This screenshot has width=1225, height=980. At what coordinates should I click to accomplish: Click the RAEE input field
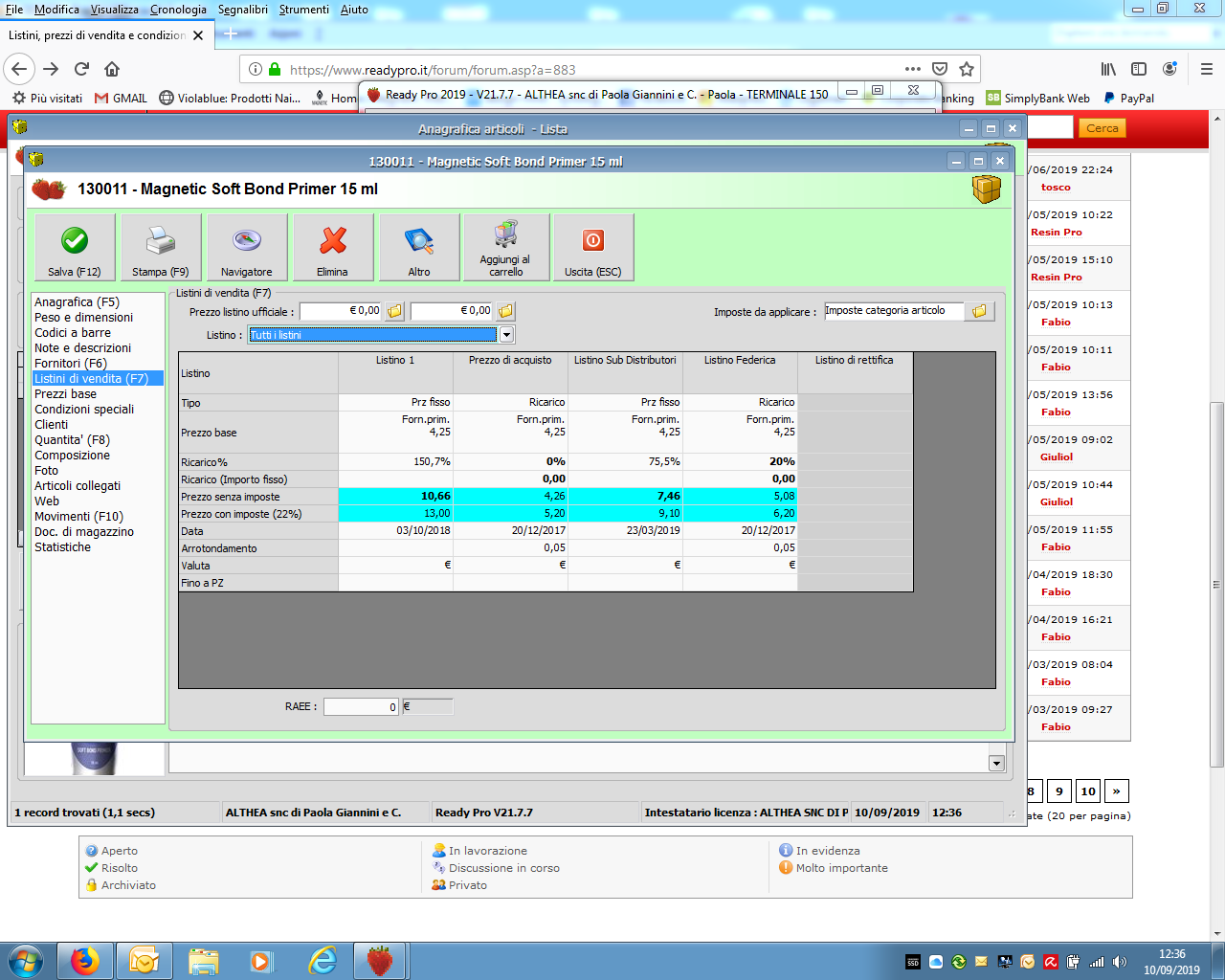coord(361,706)
